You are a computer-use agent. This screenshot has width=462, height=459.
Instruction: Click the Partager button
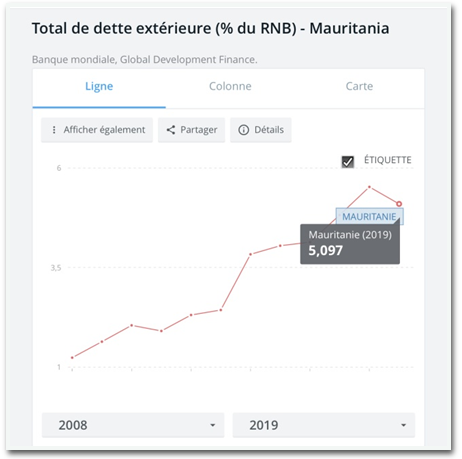tap(192, 130)
